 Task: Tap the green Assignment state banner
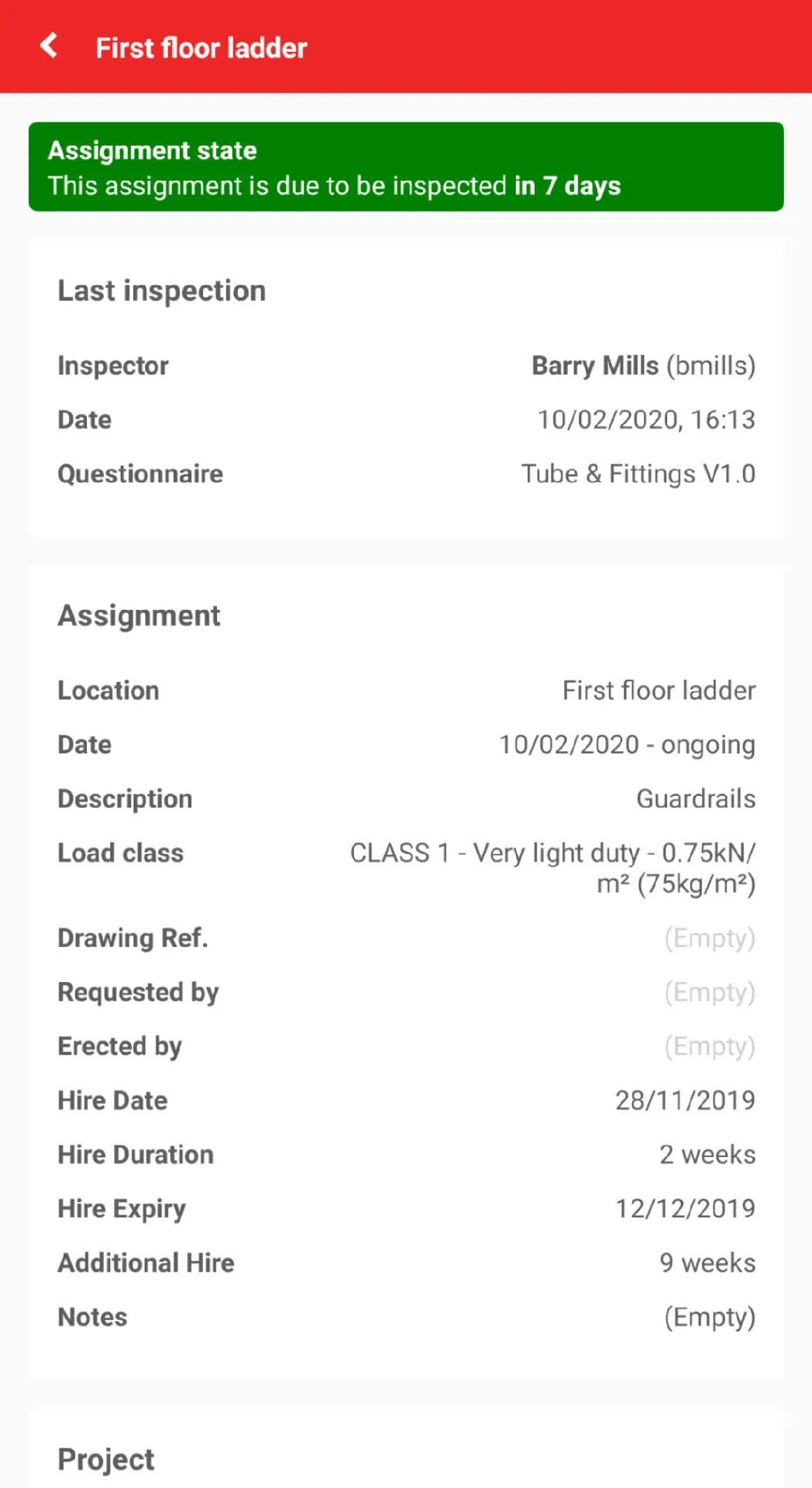coord(406,167)
